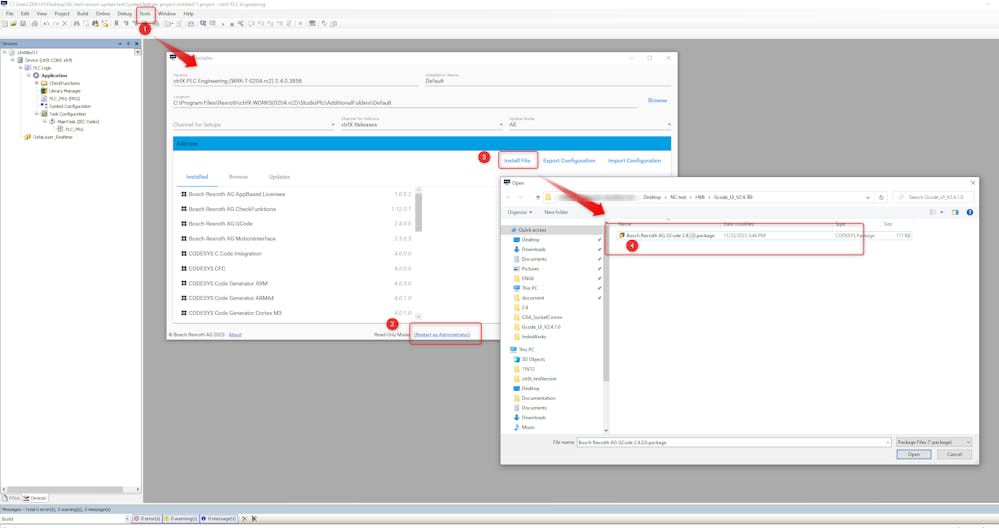999x528 pixels.
Task: Expand the CheckFunctions folder node
Action: pos(37,83)
